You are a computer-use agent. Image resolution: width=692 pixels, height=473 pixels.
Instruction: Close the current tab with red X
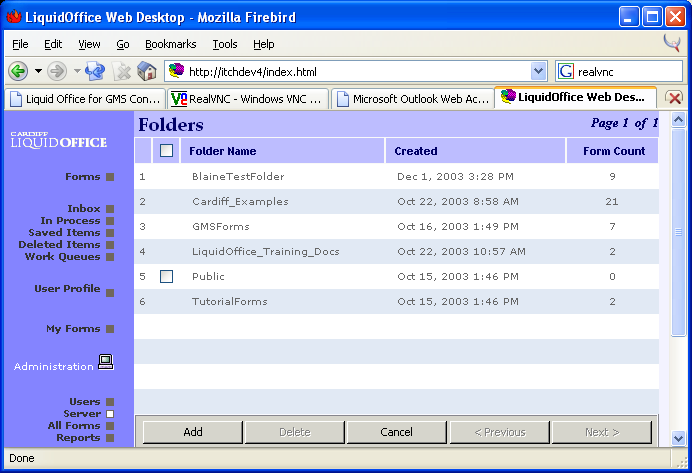[x=674, y=98]
